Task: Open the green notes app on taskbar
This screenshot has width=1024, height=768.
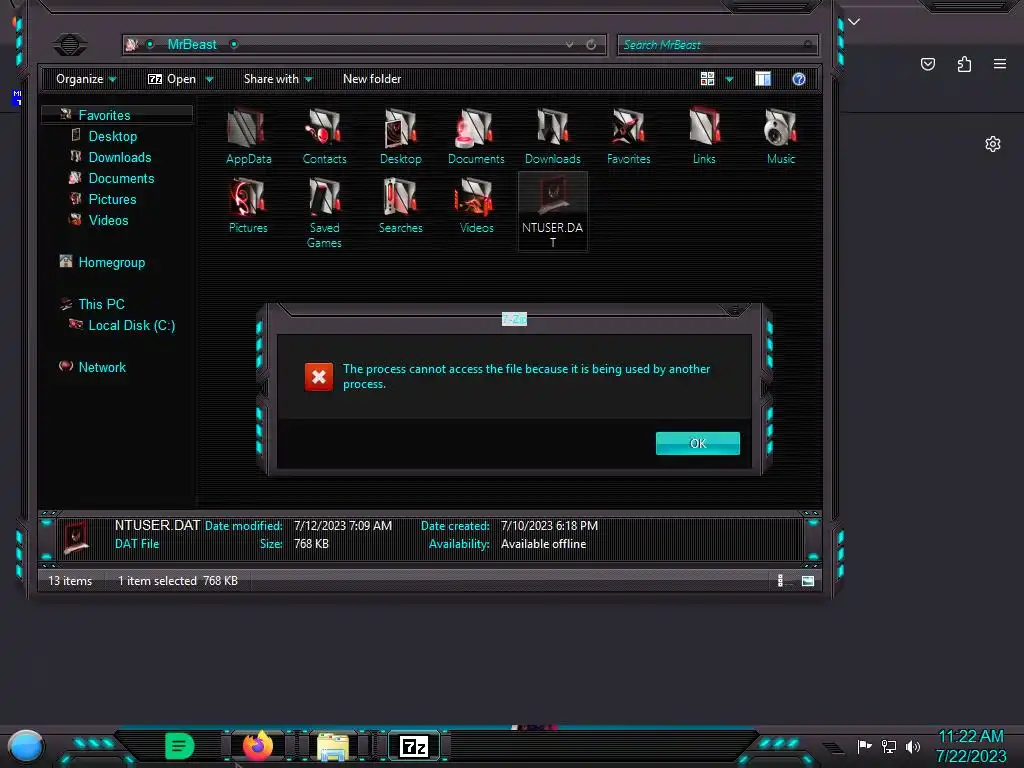Action: pos(180,746)
